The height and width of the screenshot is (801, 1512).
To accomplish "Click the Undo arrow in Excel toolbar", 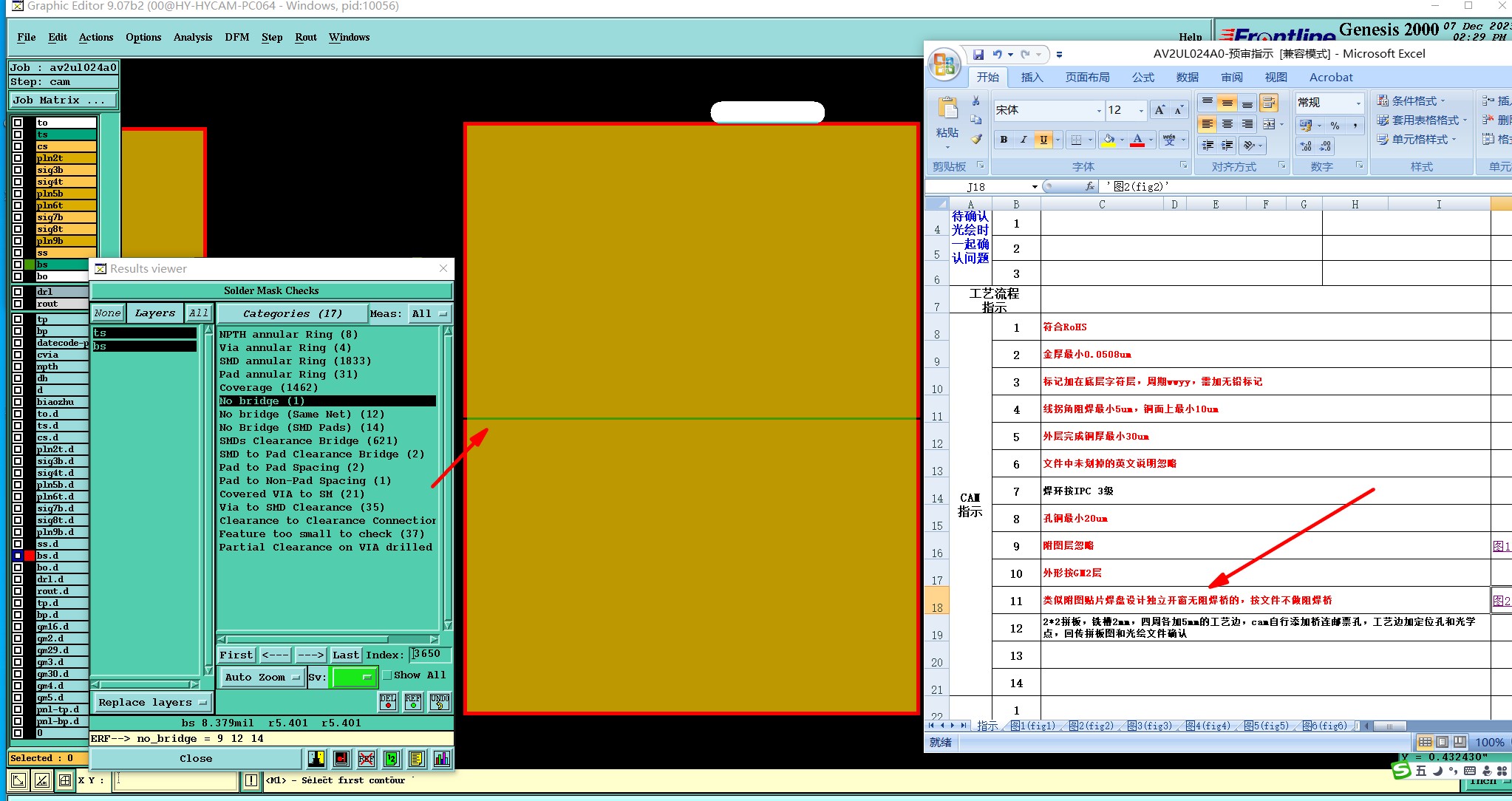I will coord(998,54).
